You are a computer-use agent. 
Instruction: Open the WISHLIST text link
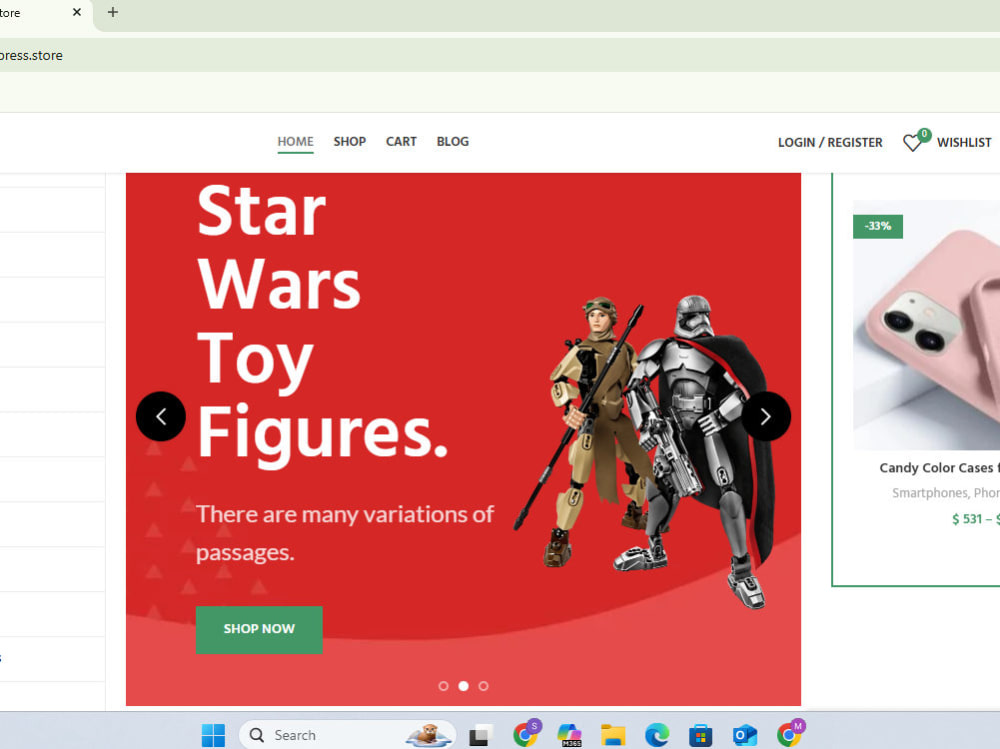[964, 142]
